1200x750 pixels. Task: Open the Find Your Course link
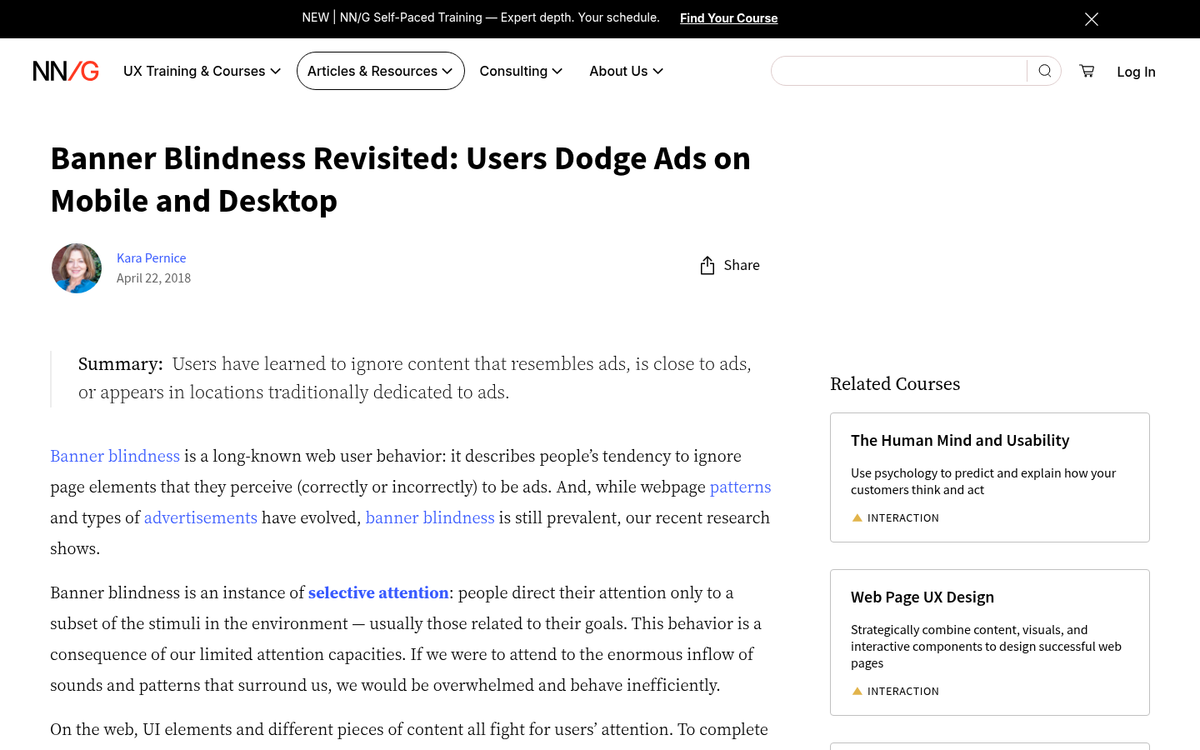click(x=728, y=17)
